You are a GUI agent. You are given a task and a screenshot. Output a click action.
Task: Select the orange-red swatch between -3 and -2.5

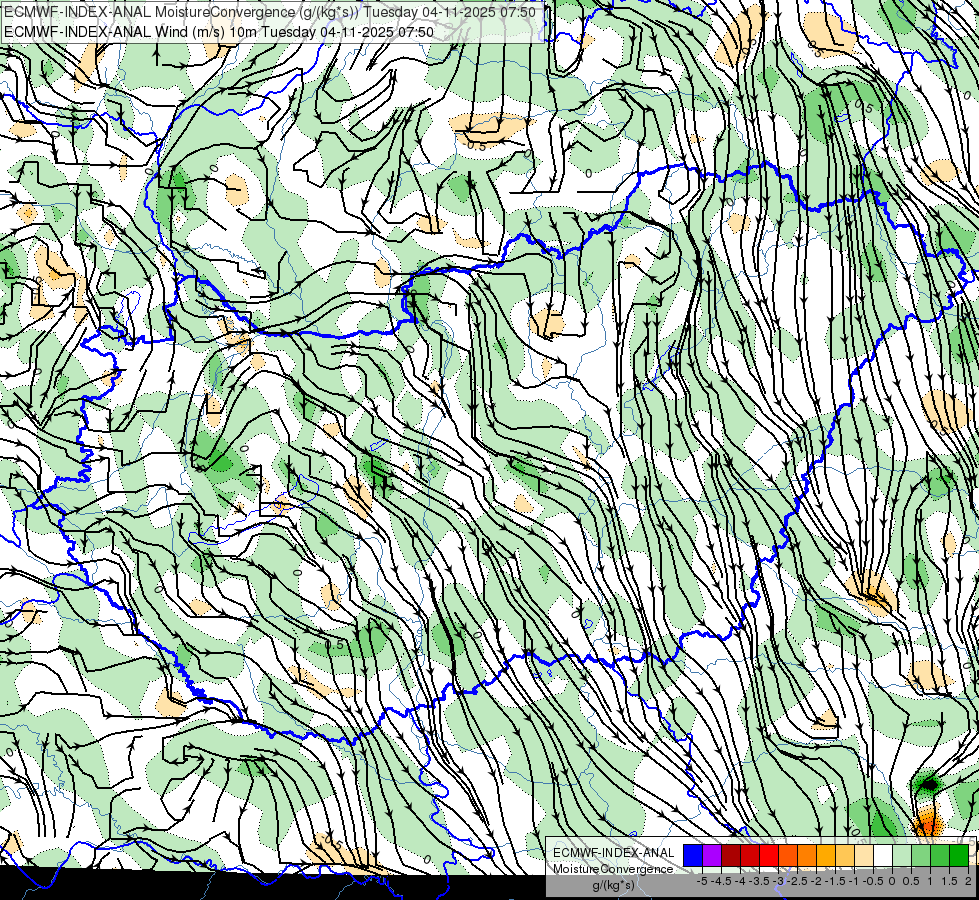788,855
